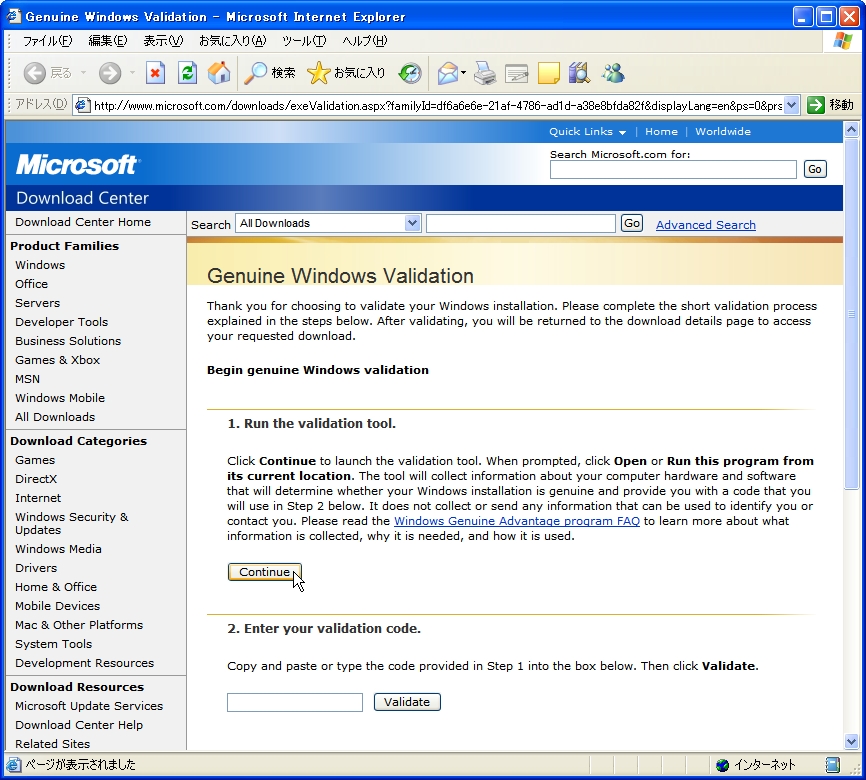Image resolution: width=866 pixels, height=780 pixels.
Task: Open the Drivers download category
Action: [36, 568]
